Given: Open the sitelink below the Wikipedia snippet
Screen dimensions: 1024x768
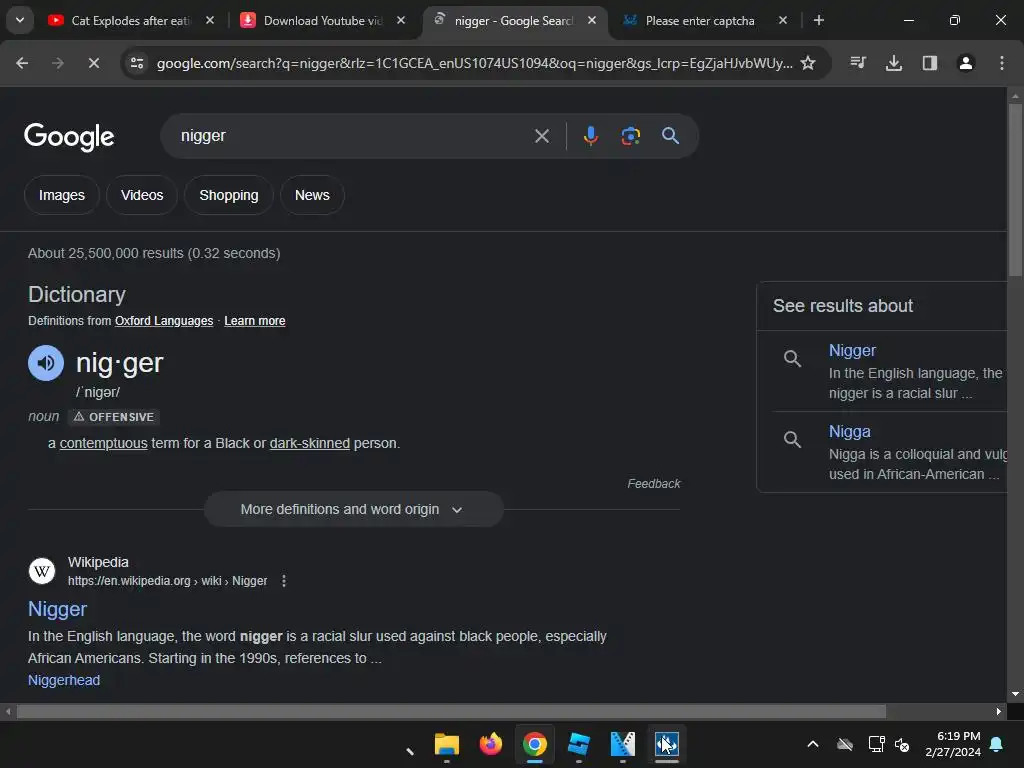Looking at the screenshot, I should 64,680.
